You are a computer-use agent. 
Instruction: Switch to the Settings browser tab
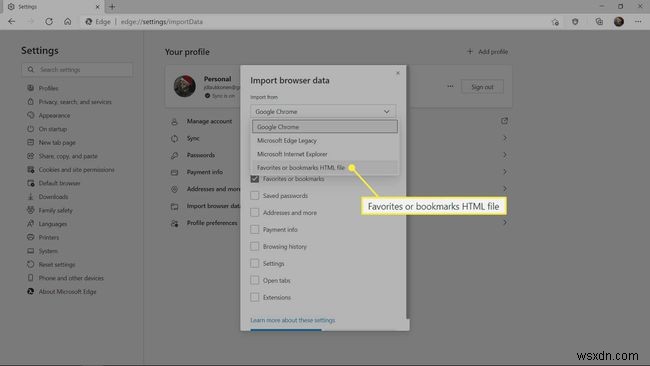(53, 7)
